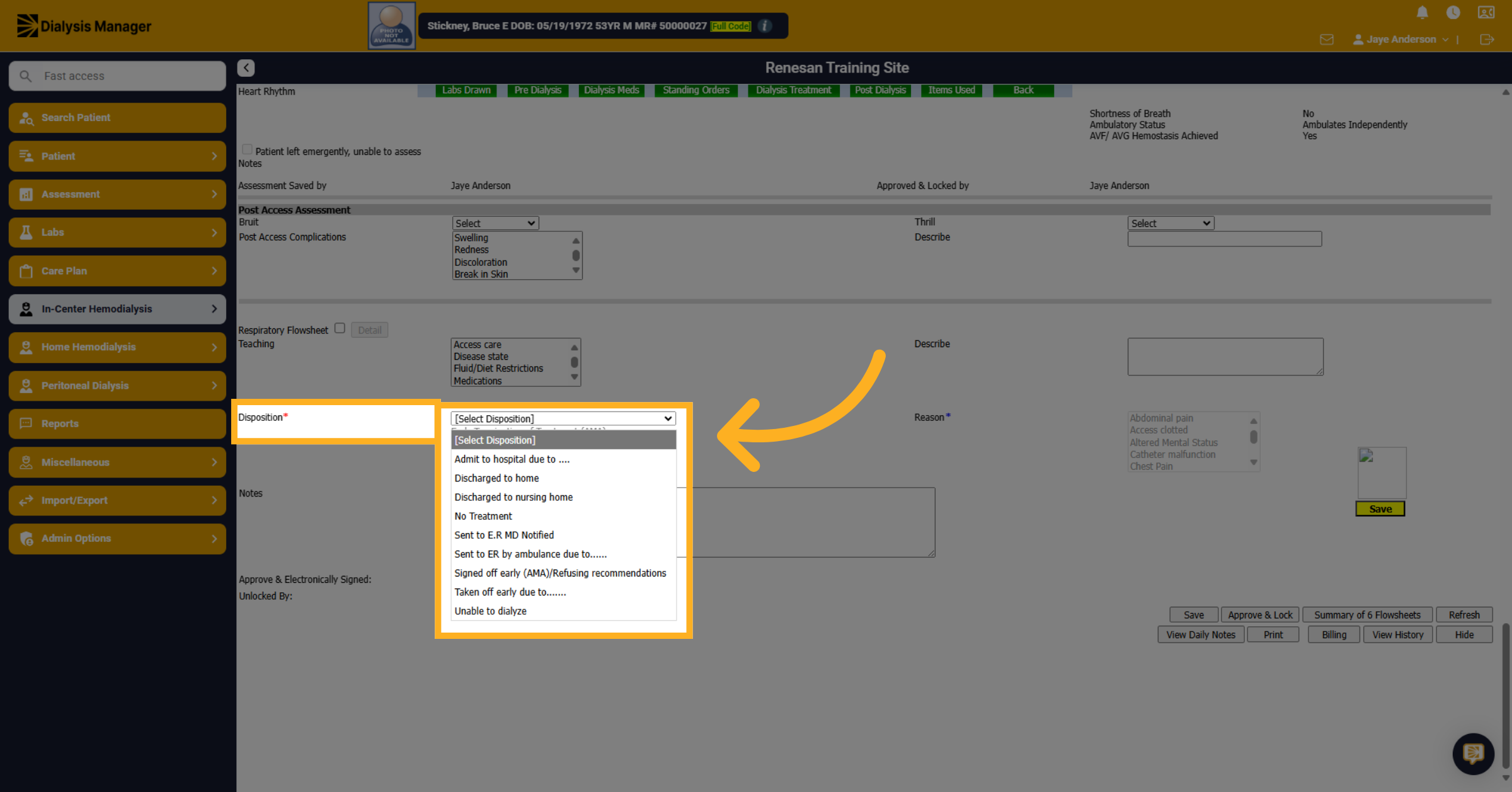
Task: Click the Post Access Complications list scrollbar
Action: (x=575, y=255)
